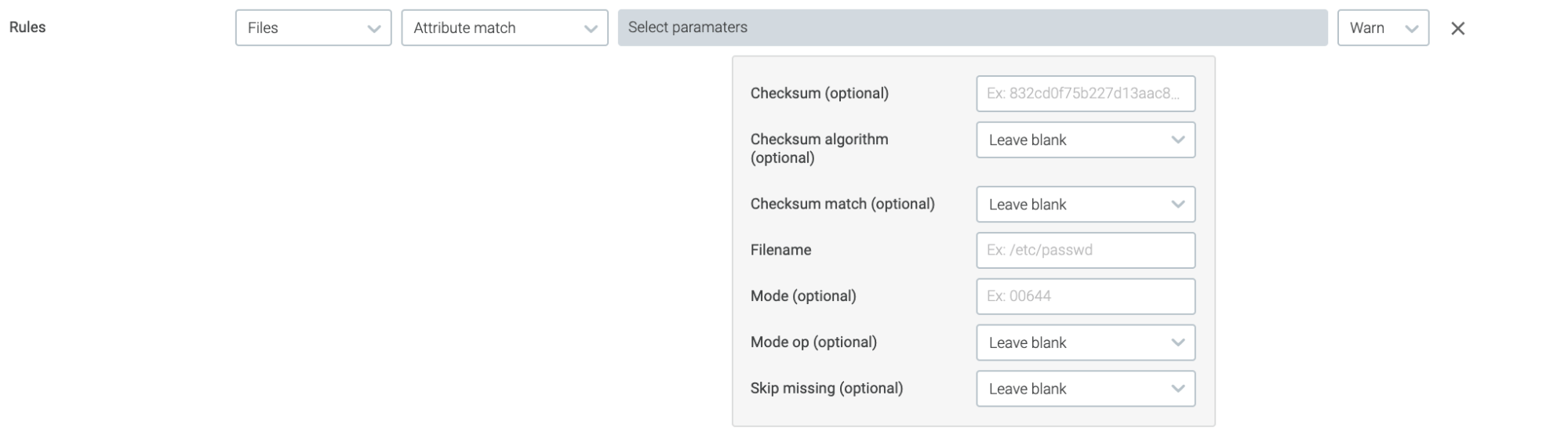1568x435 pixels.
Task: Open the Files rule type dropdown
Action: [313, 28]
